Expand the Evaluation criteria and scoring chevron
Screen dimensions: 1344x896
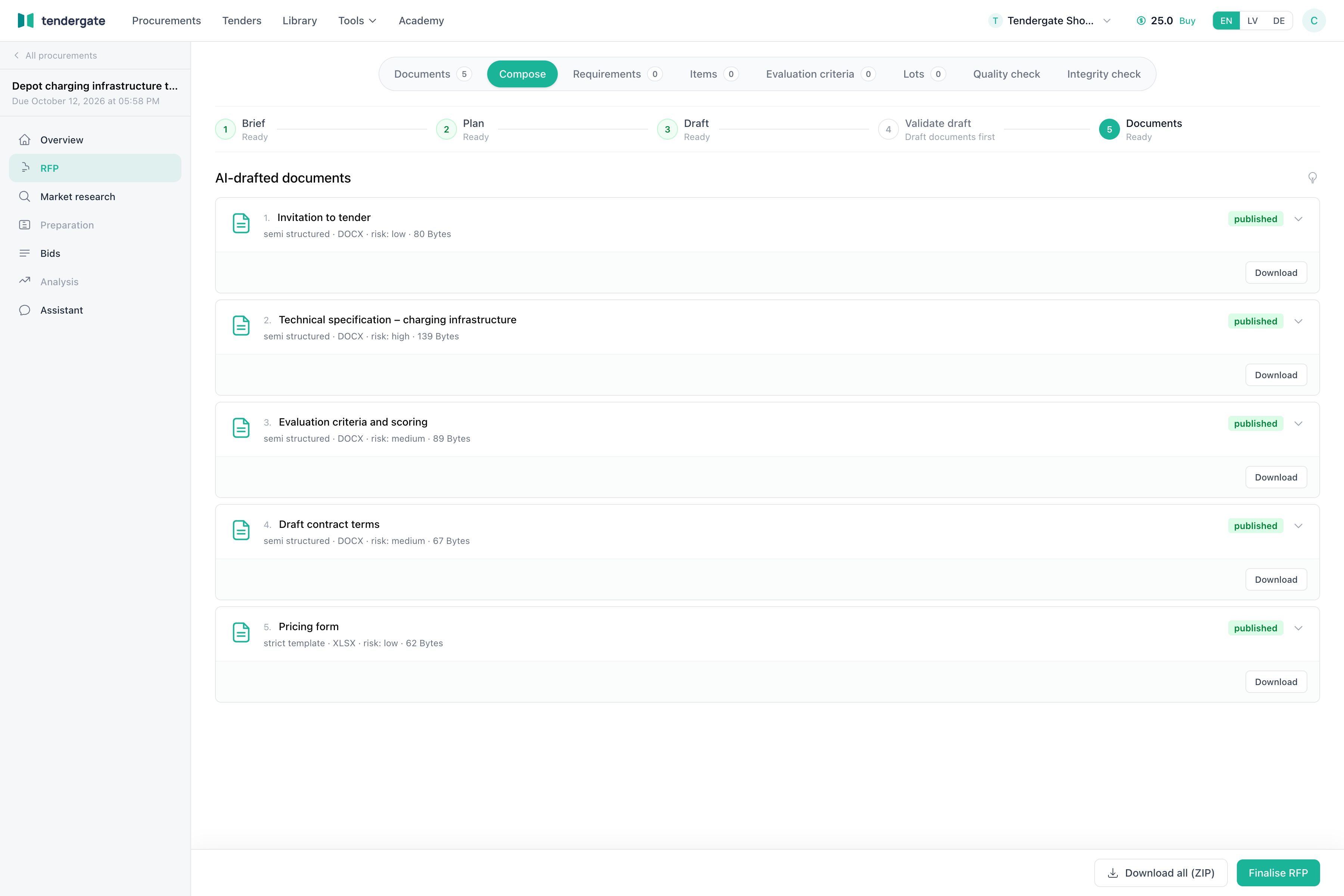[x=1298, y=423]
